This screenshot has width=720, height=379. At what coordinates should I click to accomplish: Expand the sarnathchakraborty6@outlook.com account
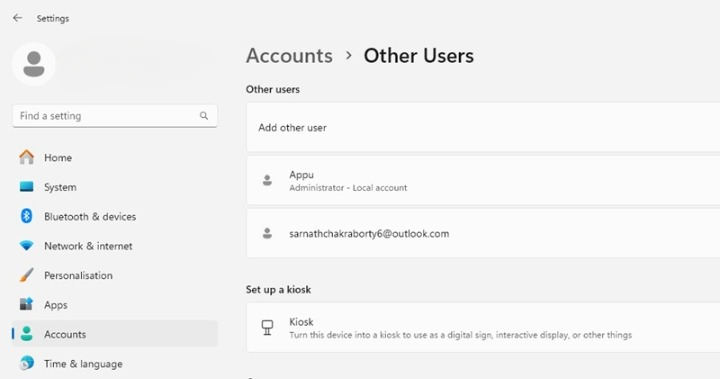click(x=483, y=233)
